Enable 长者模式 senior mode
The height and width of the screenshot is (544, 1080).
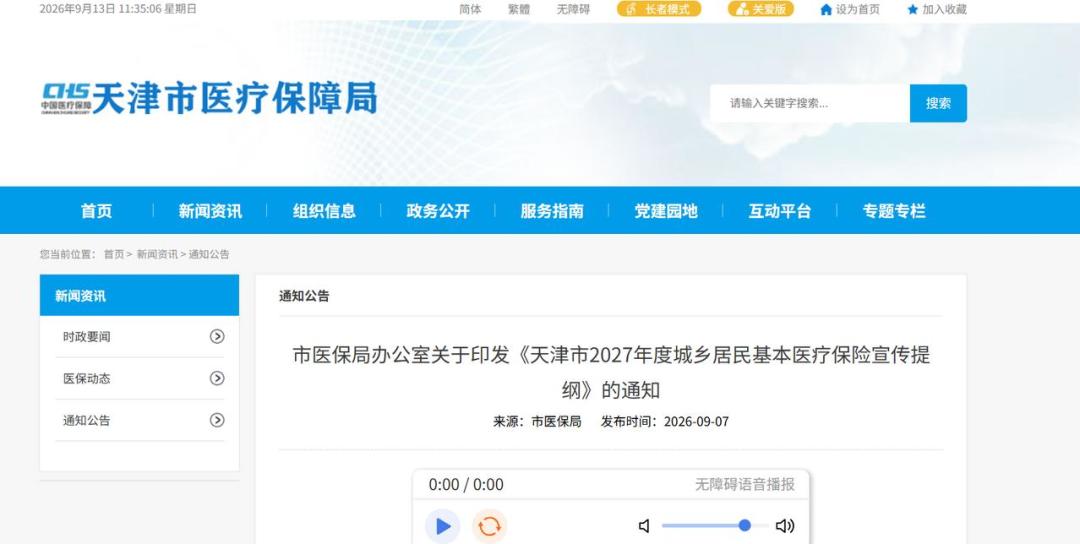point(658,9)
